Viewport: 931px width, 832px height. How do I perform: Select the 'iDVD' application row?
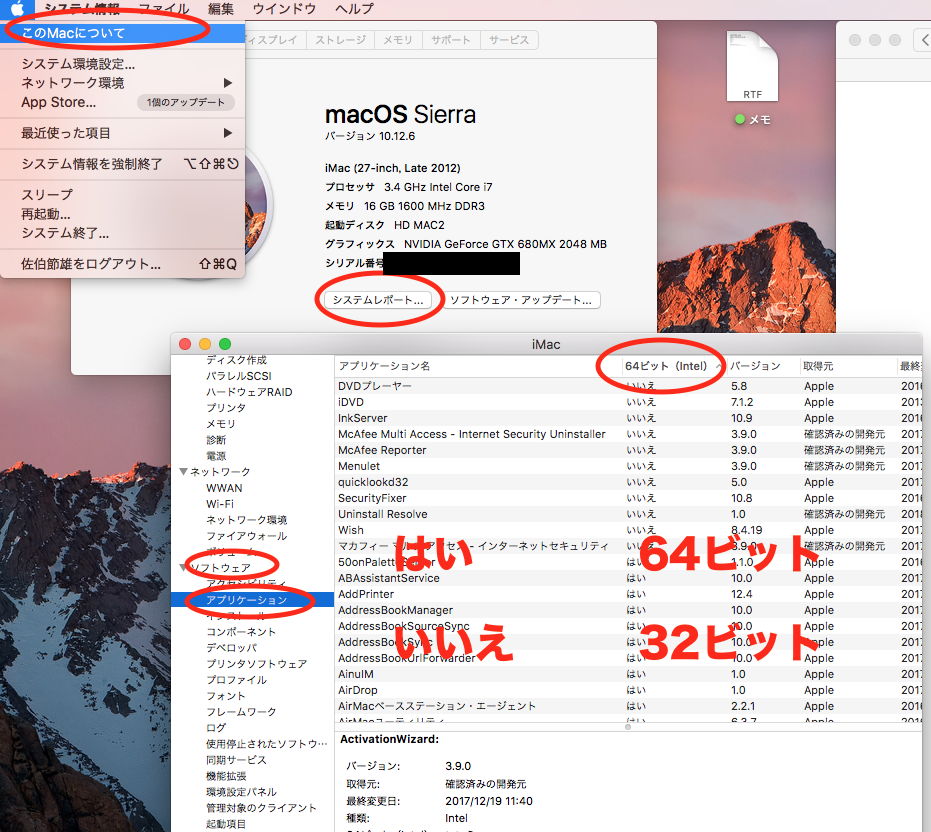pyautogui.click(x=628, y=402)
